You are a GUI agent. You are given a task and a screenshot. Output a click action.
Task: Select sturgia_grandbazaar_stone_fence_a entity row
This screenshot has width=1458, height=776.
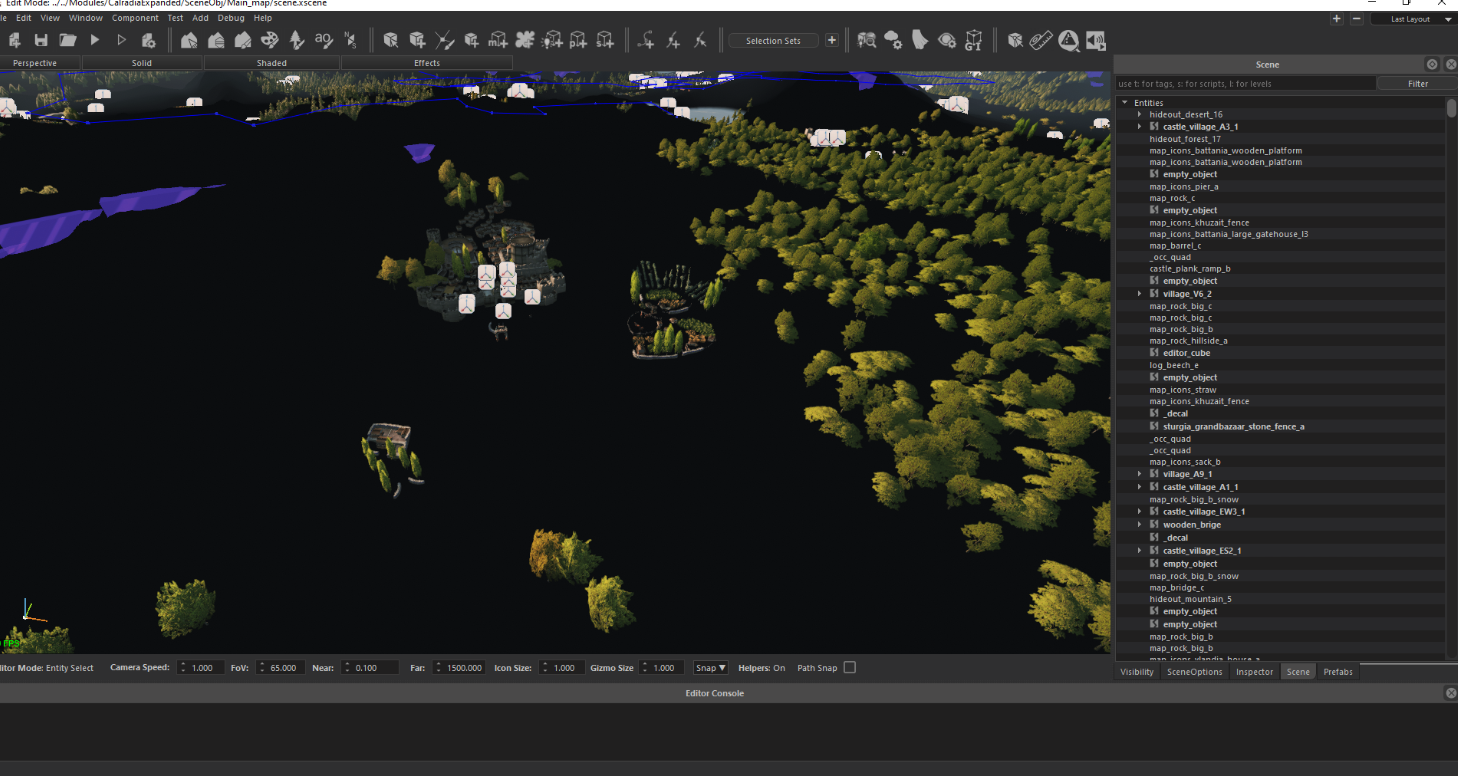[x=1281, y=426]
